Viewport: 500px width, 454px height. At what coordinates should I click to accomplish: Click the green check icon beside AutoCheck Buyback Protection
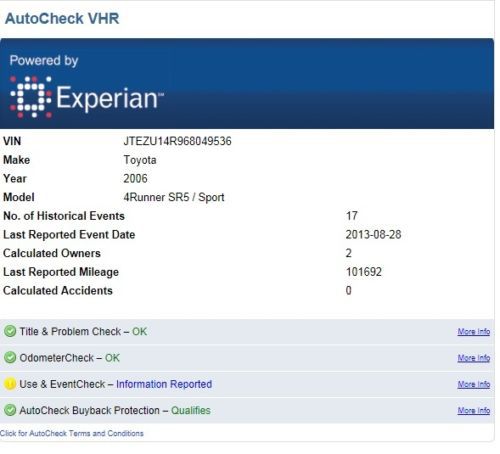coord(10,410)
